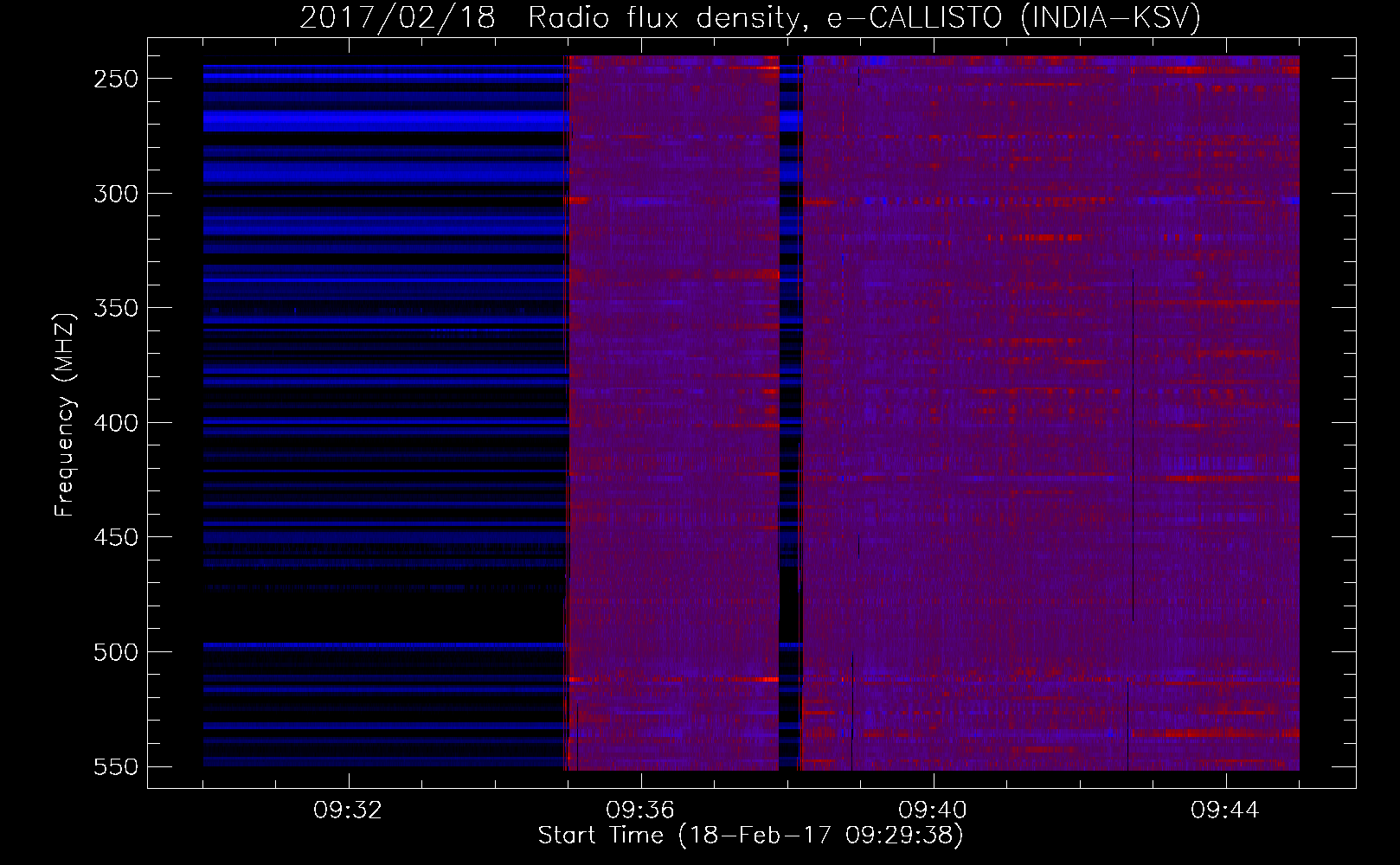Click the 09:44 time tick label
The image size is (1400, 865).
1225,811
